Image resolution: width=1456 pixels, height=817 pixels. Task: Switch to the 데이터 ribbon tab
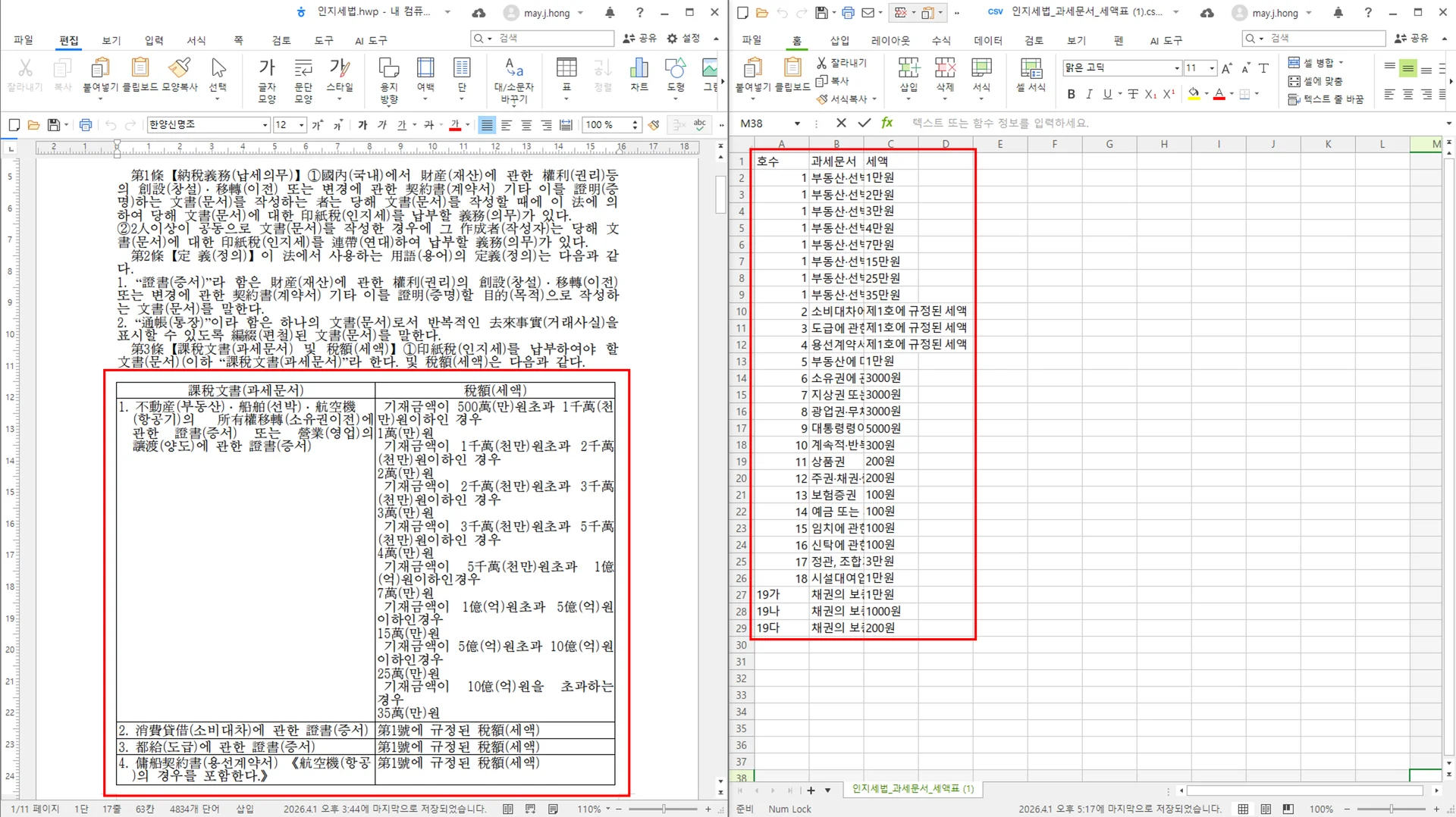click(987, 40)
